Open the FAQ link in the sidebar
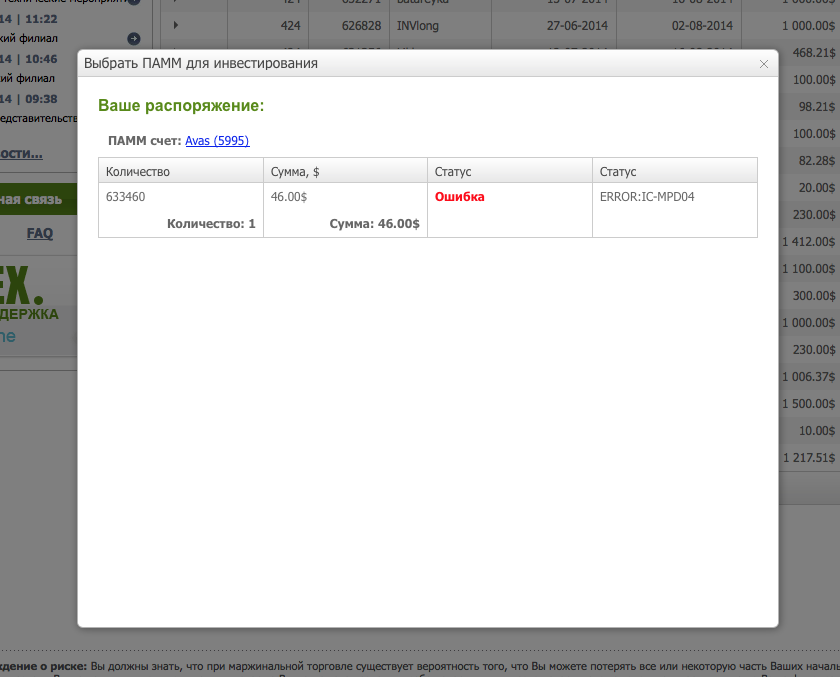840x677 pixels. click(x=40, y=233)
